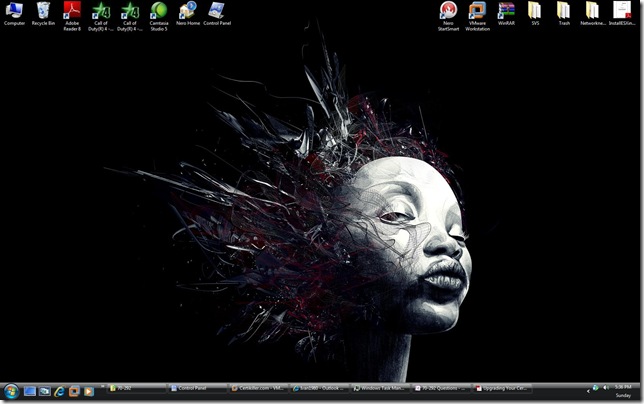Switch to the 70-292 taskbar window

(137, 388)
